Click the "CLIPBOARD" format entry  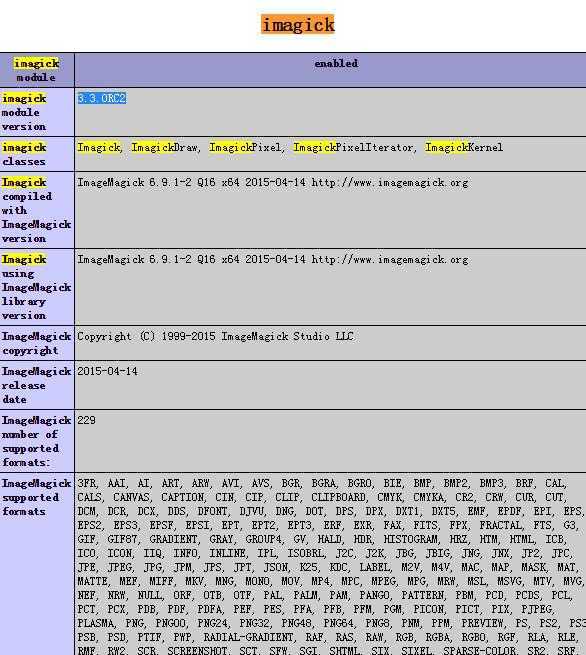tap(338, 497)
